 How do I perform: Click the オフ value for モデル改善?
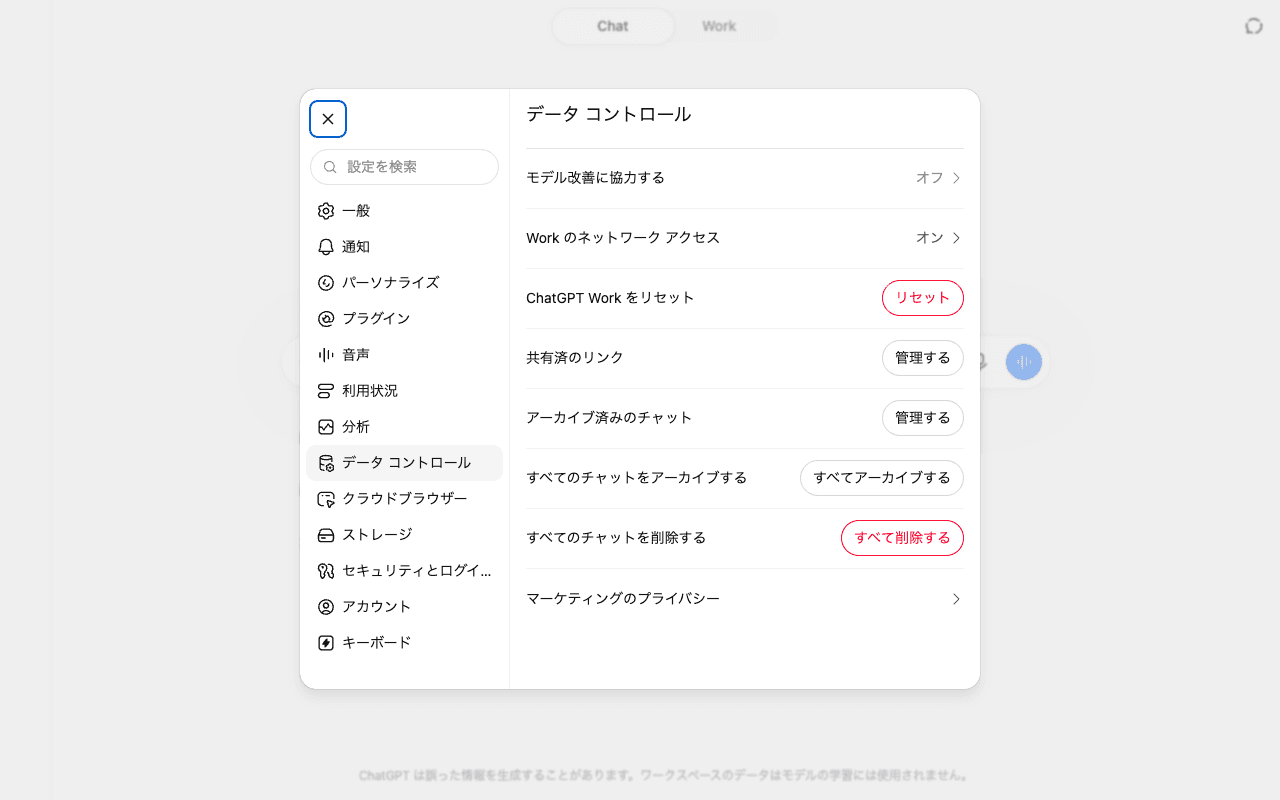click(x=930, y=178)
